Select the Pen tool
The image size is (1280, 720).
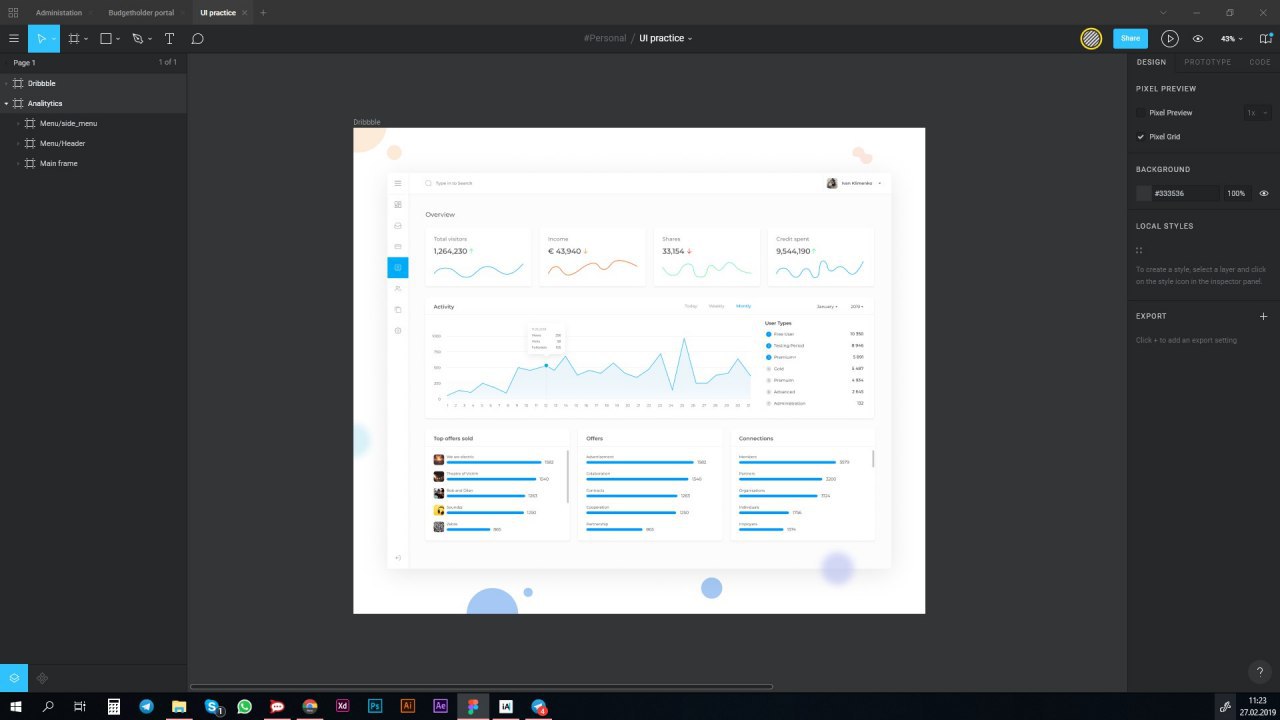[138, 38]
